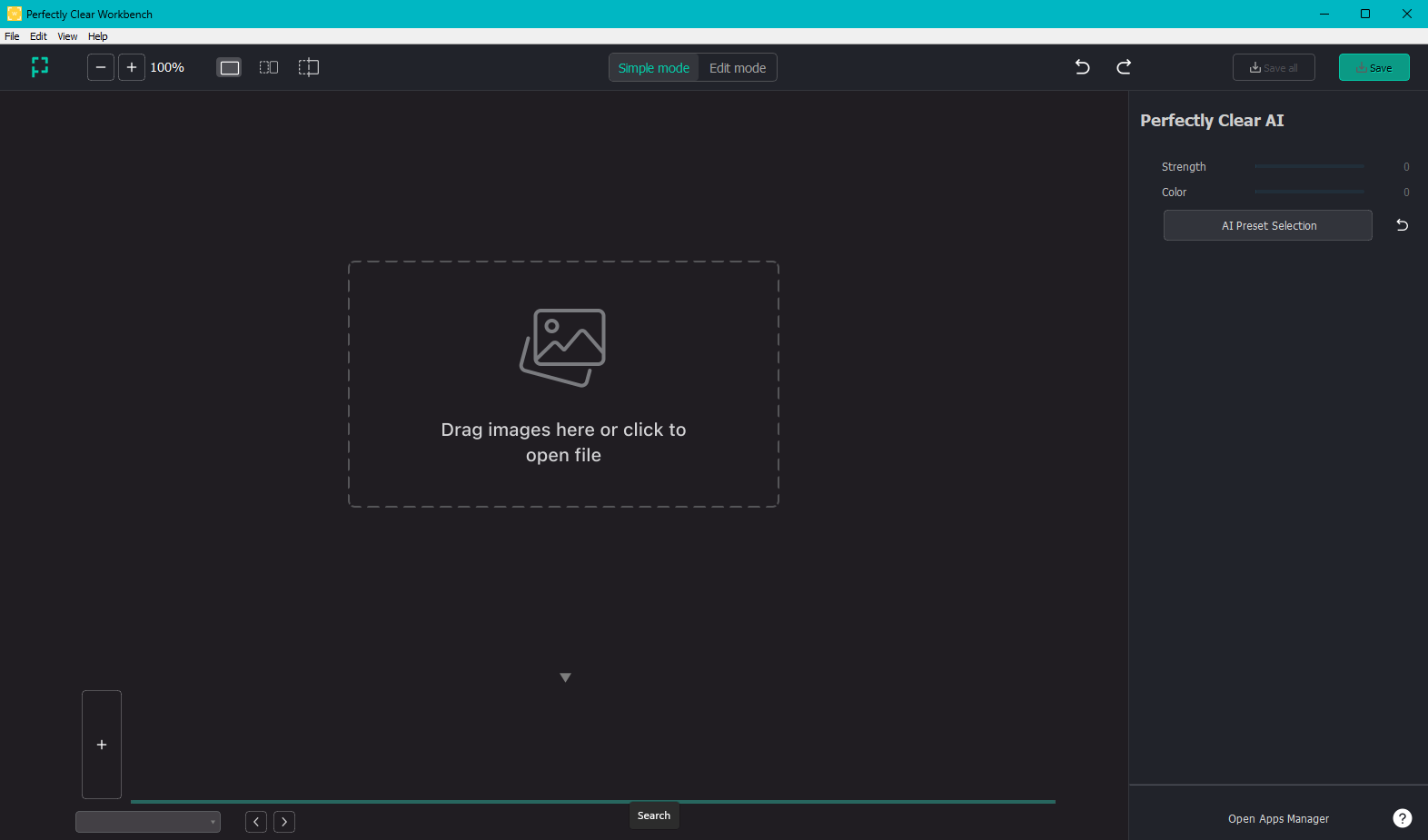This screenshot has height=840, width=1428.
Task: Add an image with the filmstrip plus tile
Action: 102,745
